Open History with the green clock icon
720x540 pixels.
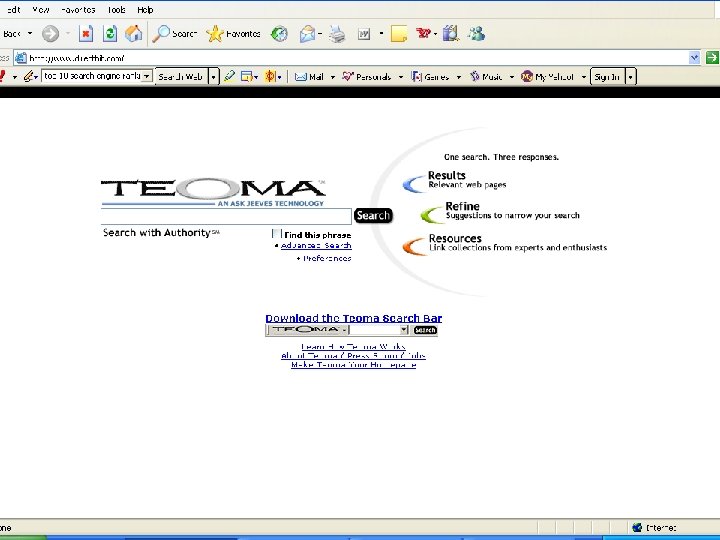point(279,34)
